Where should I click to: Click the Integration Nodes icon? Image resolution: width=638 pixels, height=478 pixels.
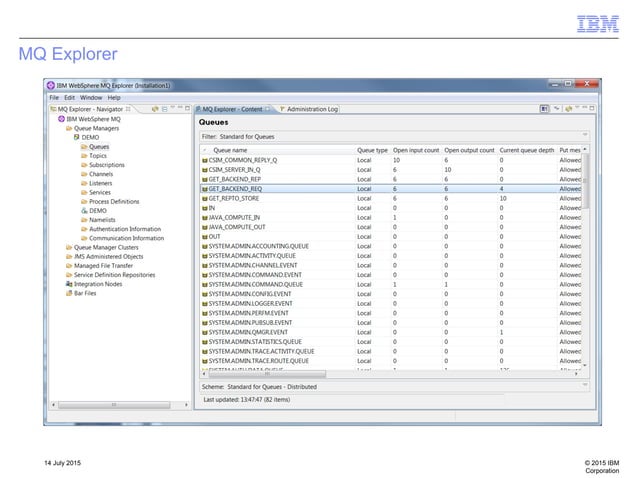tap(69, 284)
